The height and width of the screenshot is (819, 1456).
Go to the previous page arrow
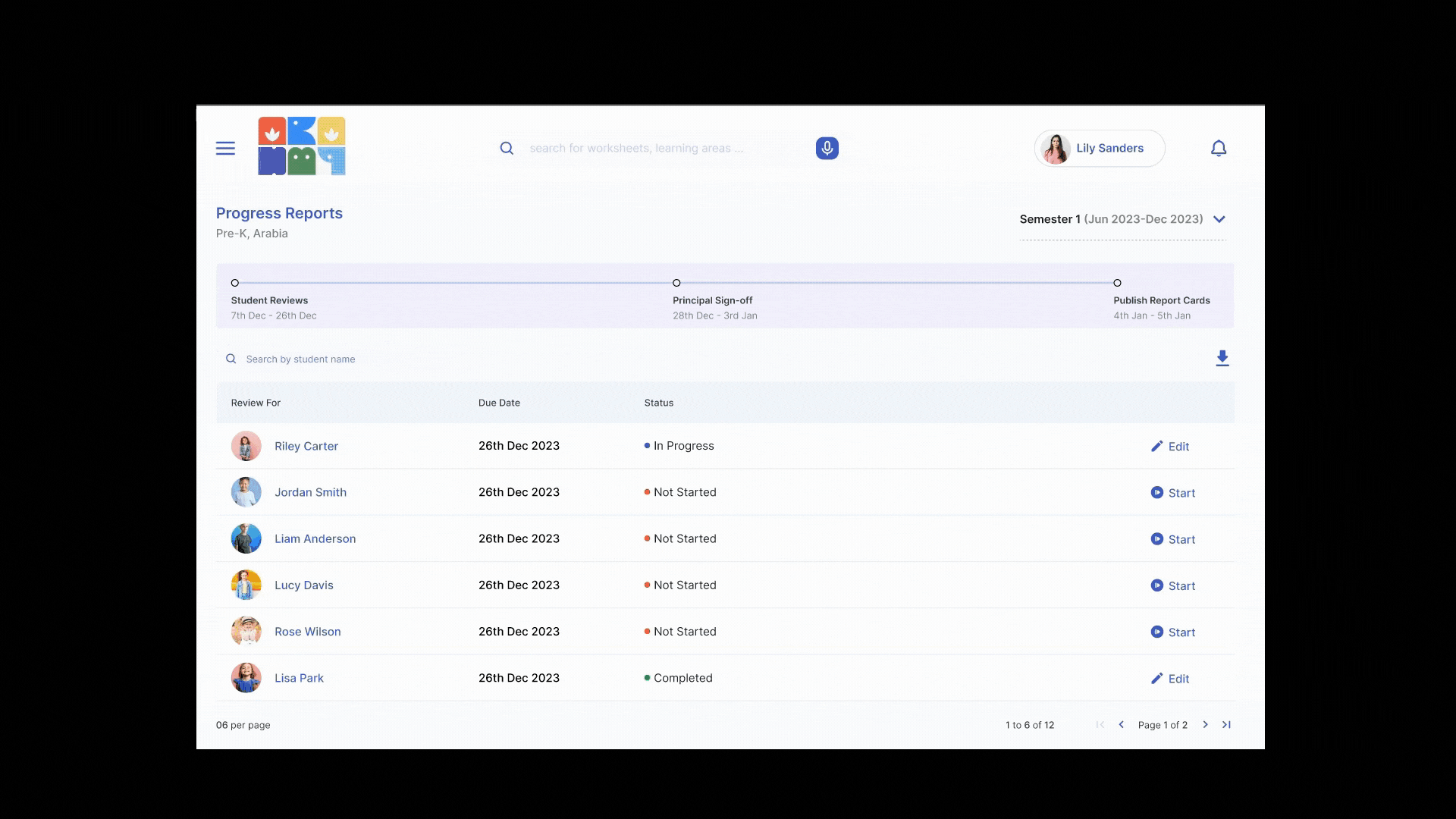(1121, 725)
